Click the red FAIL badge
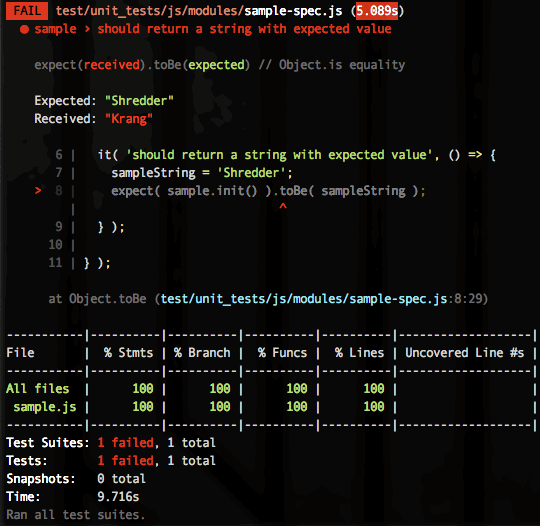 pyautogui.click(x=27, y=11)
